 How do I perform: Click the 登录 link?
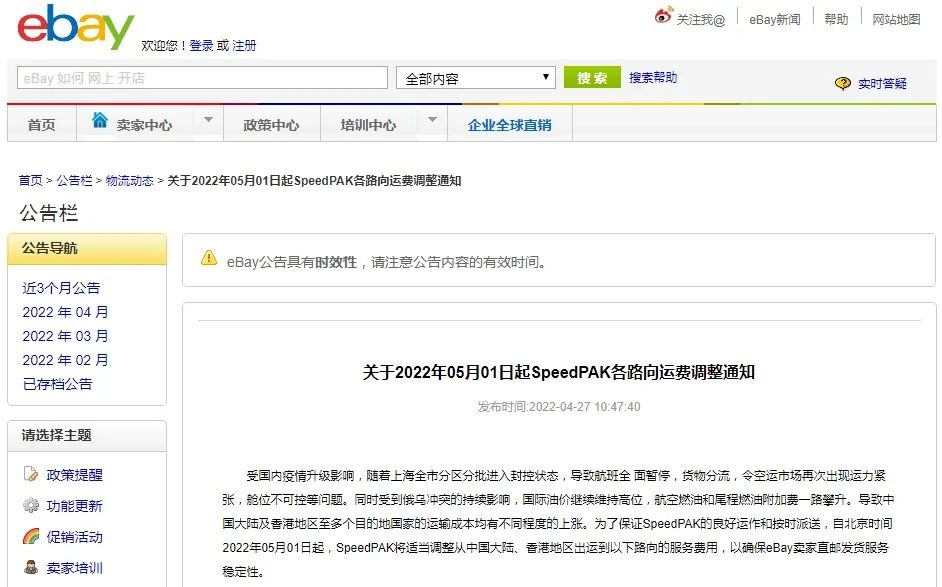(201, 46)
